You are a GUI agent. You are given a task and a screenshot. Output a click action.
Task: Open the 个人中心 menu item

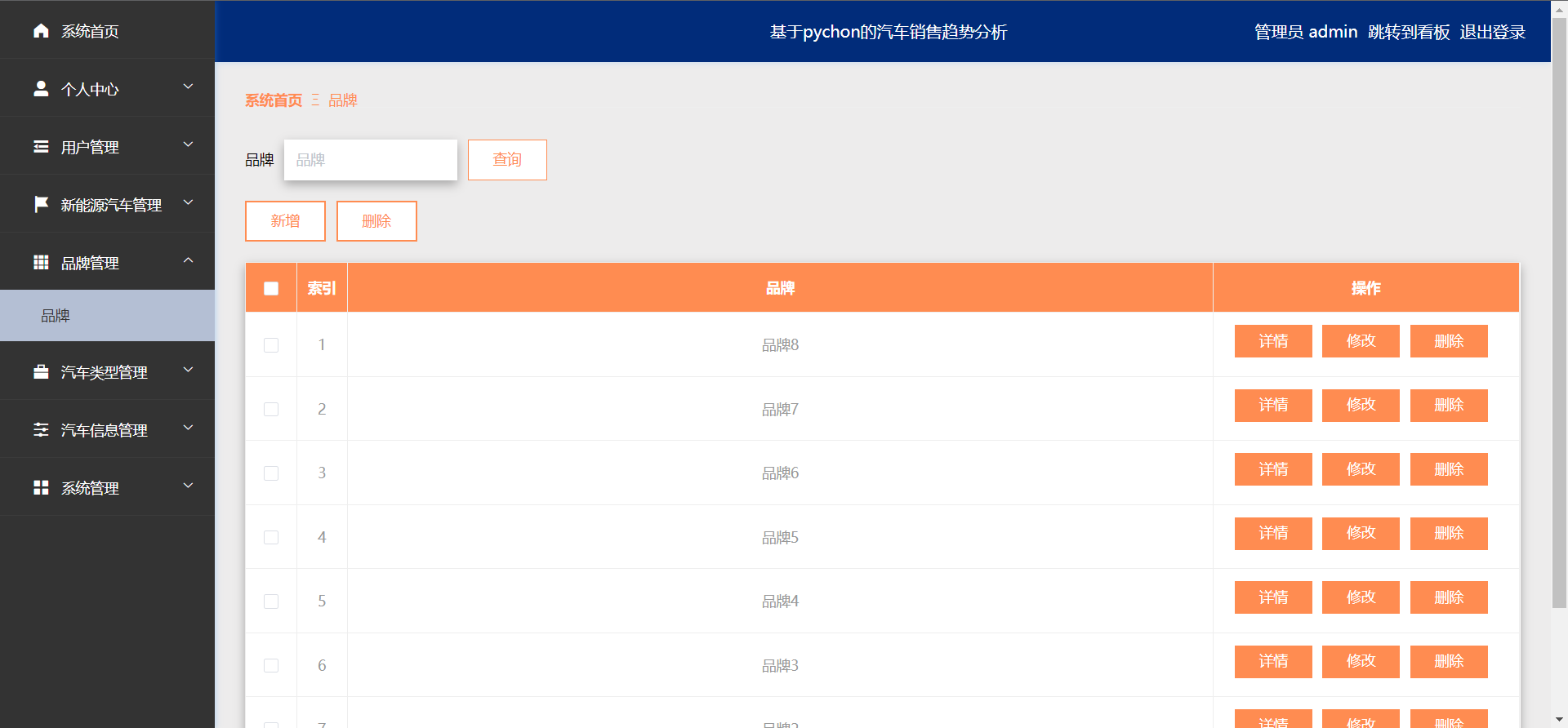point(107,87)
